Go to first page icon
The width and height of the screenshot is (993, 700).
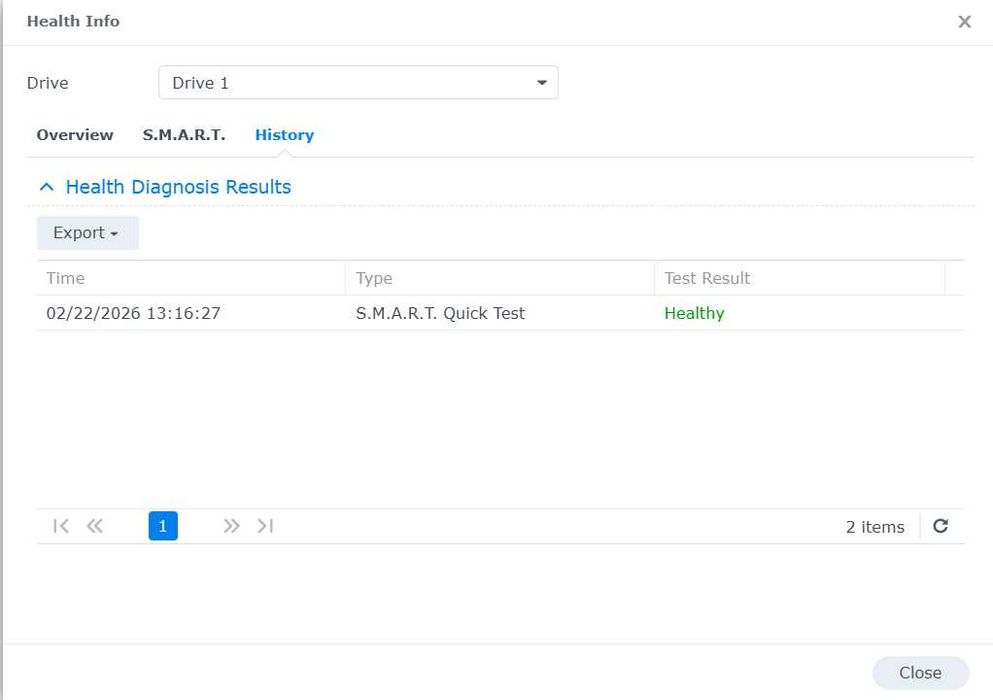(x=61, y=526)
